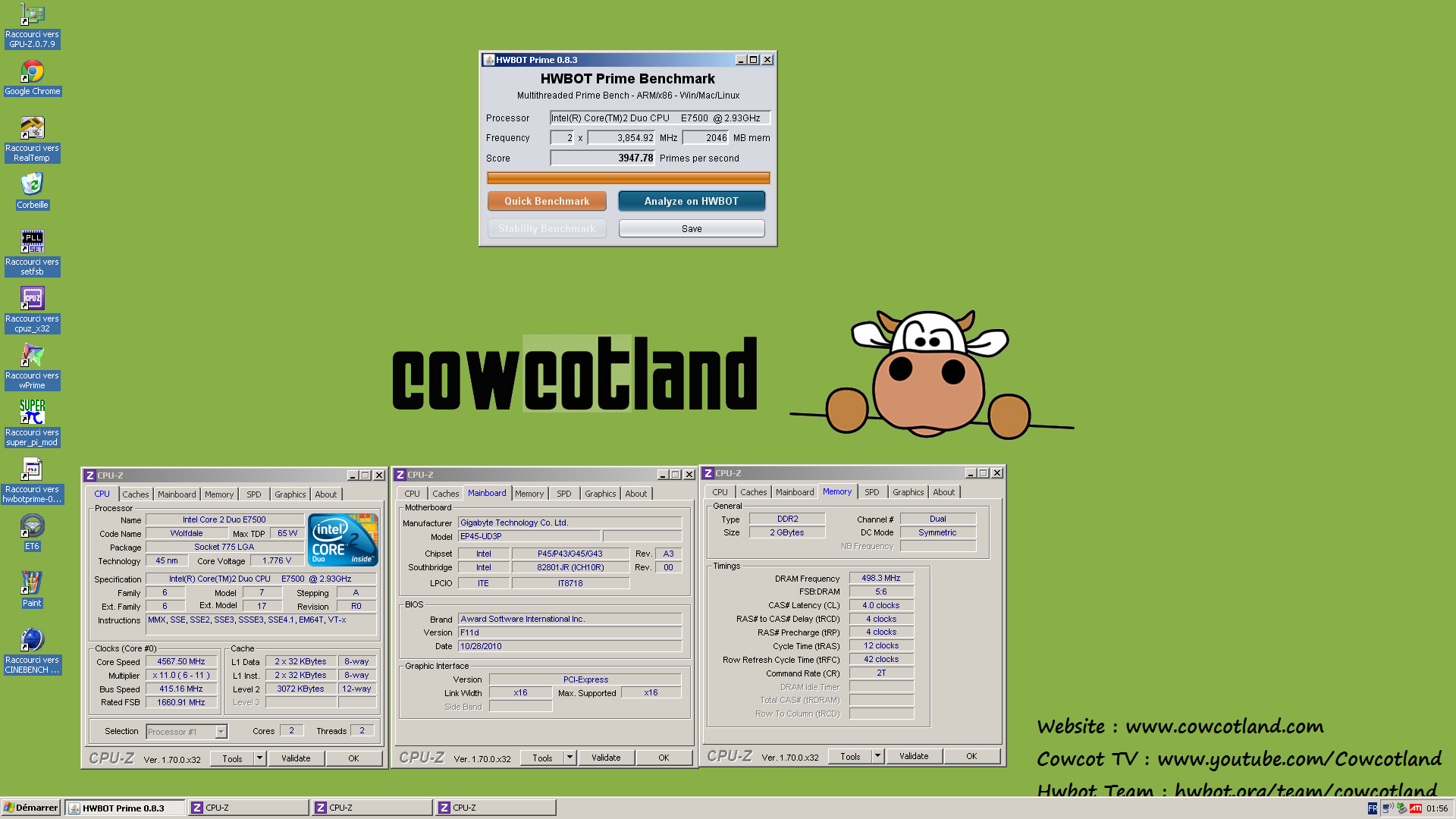The height and width of the screenshot is (819, 1456).
Task: Open About tab in the Memory window
Action: pos(944,492)
